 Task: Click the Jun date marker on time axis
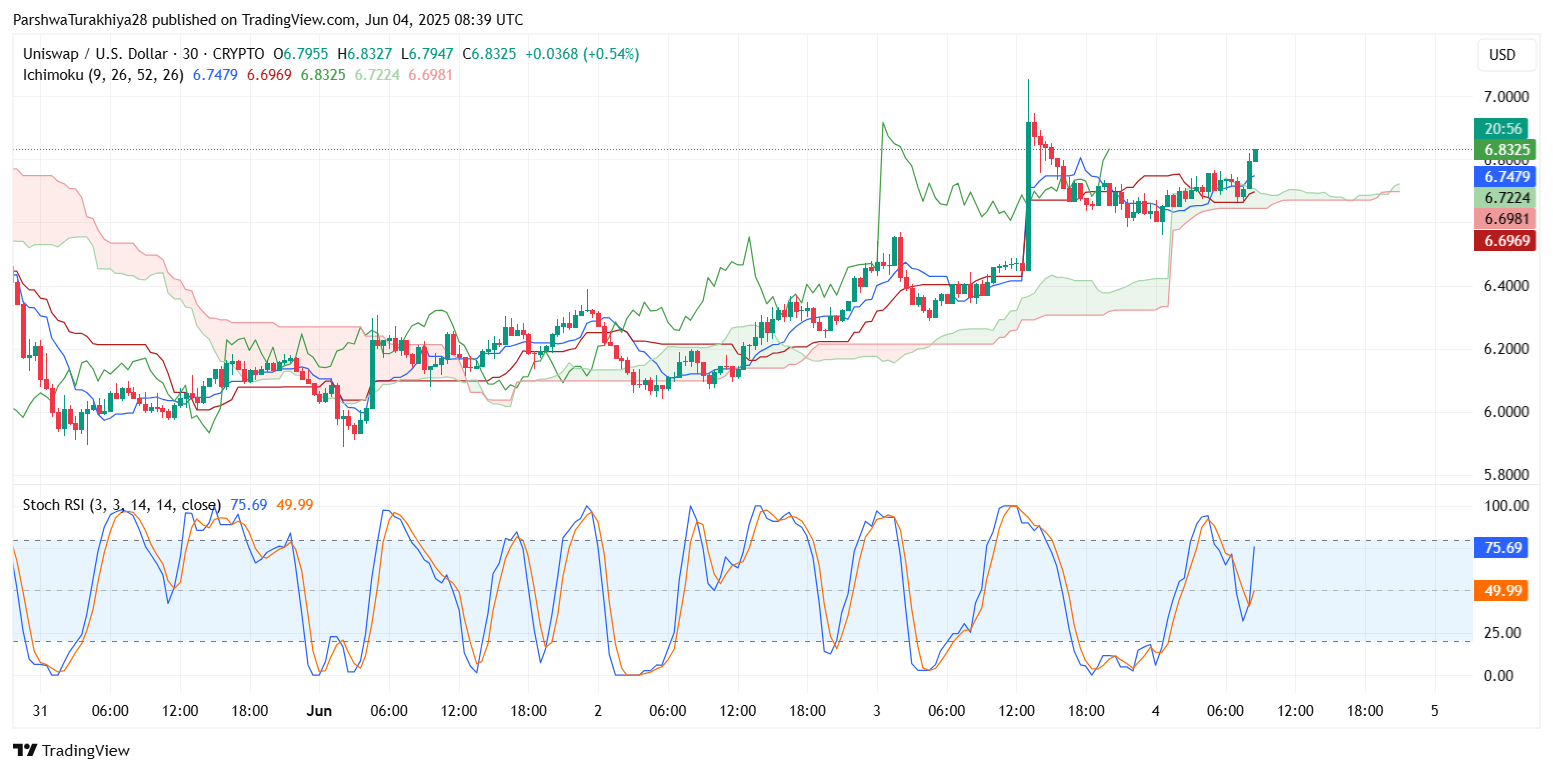point(319,711)
